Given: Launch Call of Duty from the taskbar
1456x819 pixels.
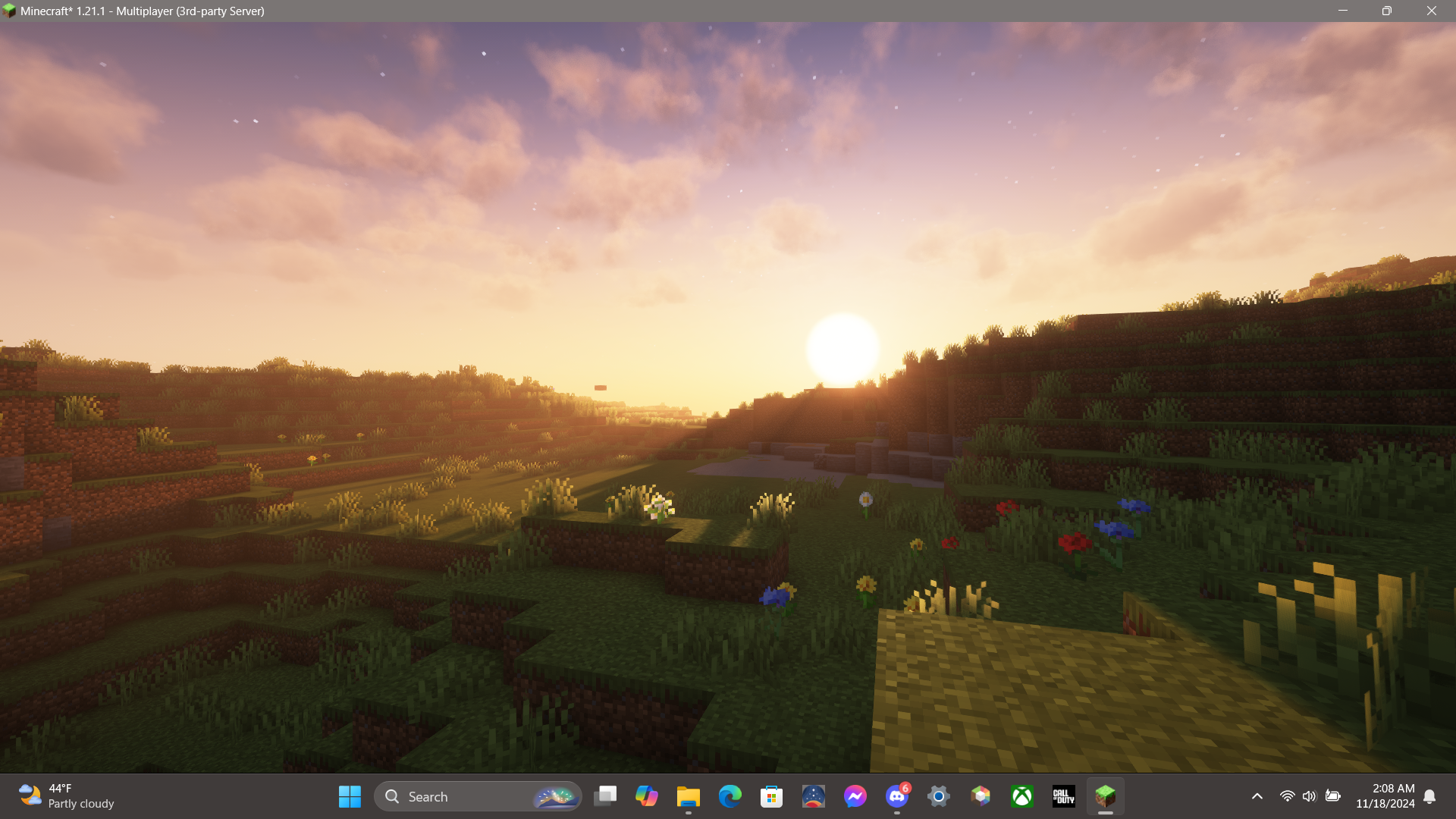Looking at the screenshot, I should click(x=1064, y=796).
